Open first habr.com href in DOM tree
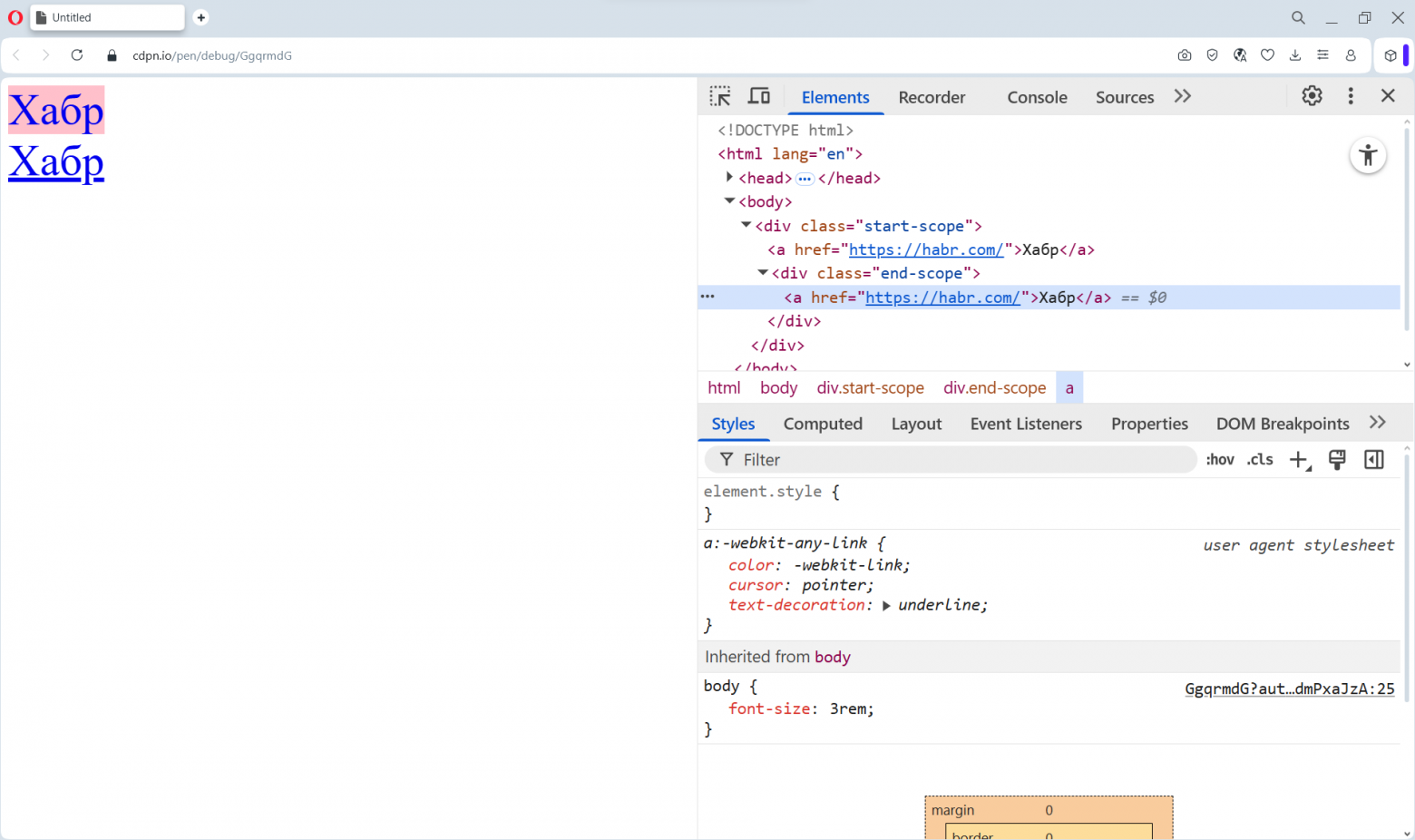1415x840 pixels. tap(926, 249)
